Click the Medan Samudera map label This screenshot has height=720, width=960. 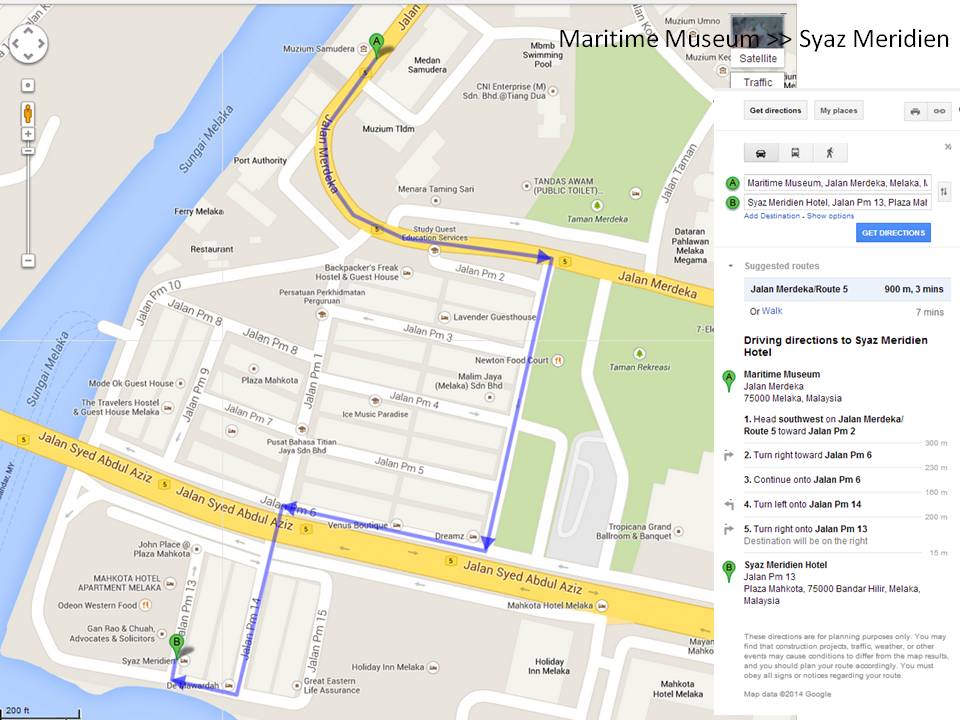[x=427, y=65]
